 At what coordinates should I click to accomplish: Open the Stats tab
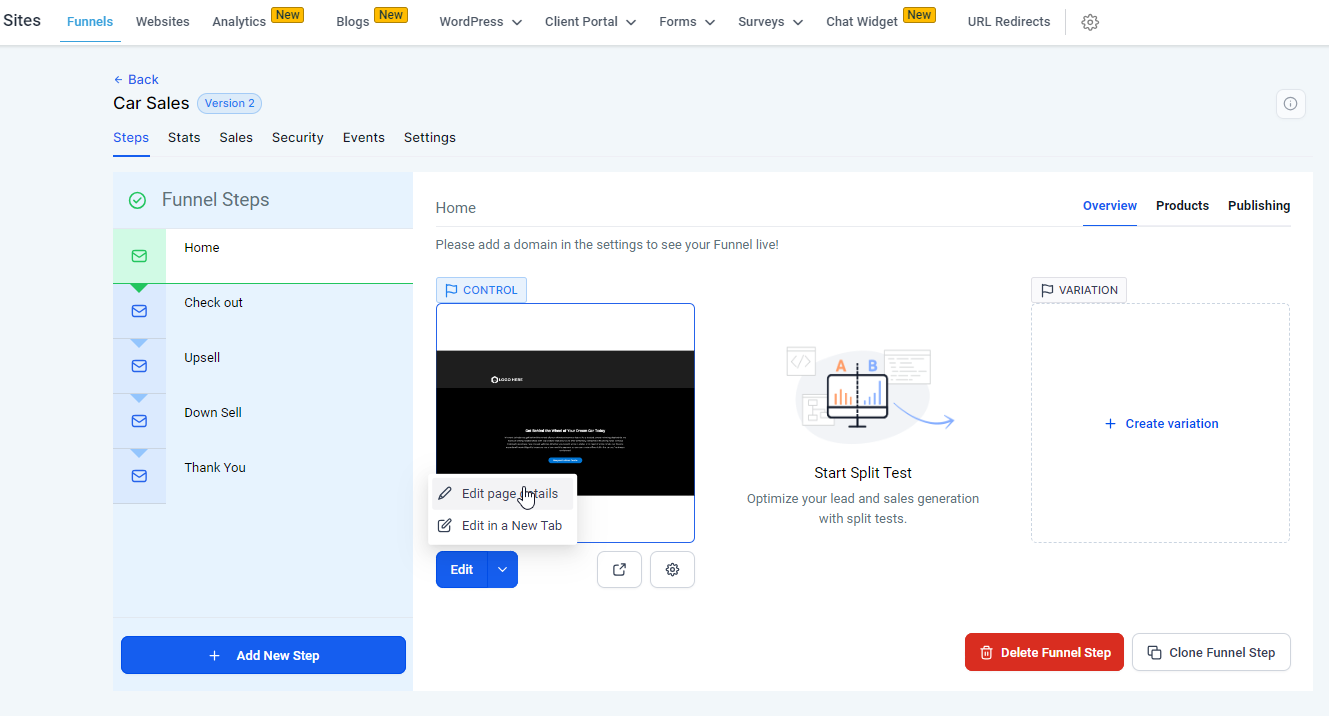184,138
